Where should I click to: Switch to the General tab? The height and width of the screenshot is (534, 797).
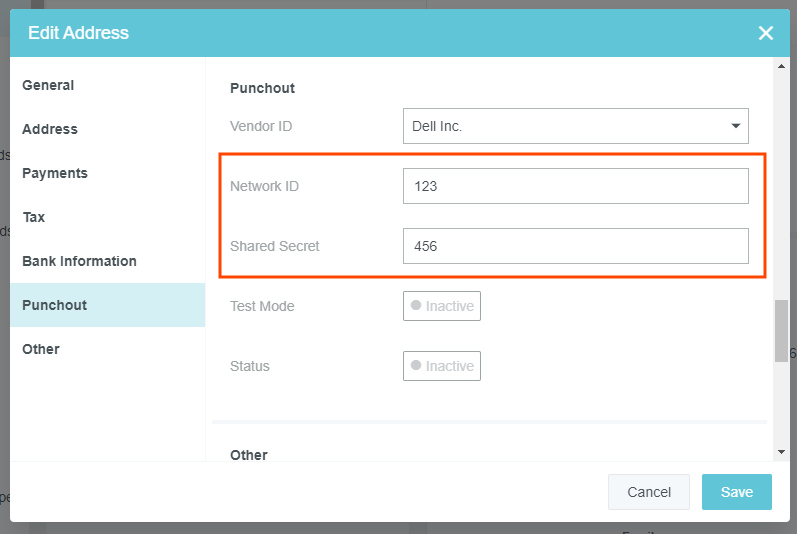(48, 85)
